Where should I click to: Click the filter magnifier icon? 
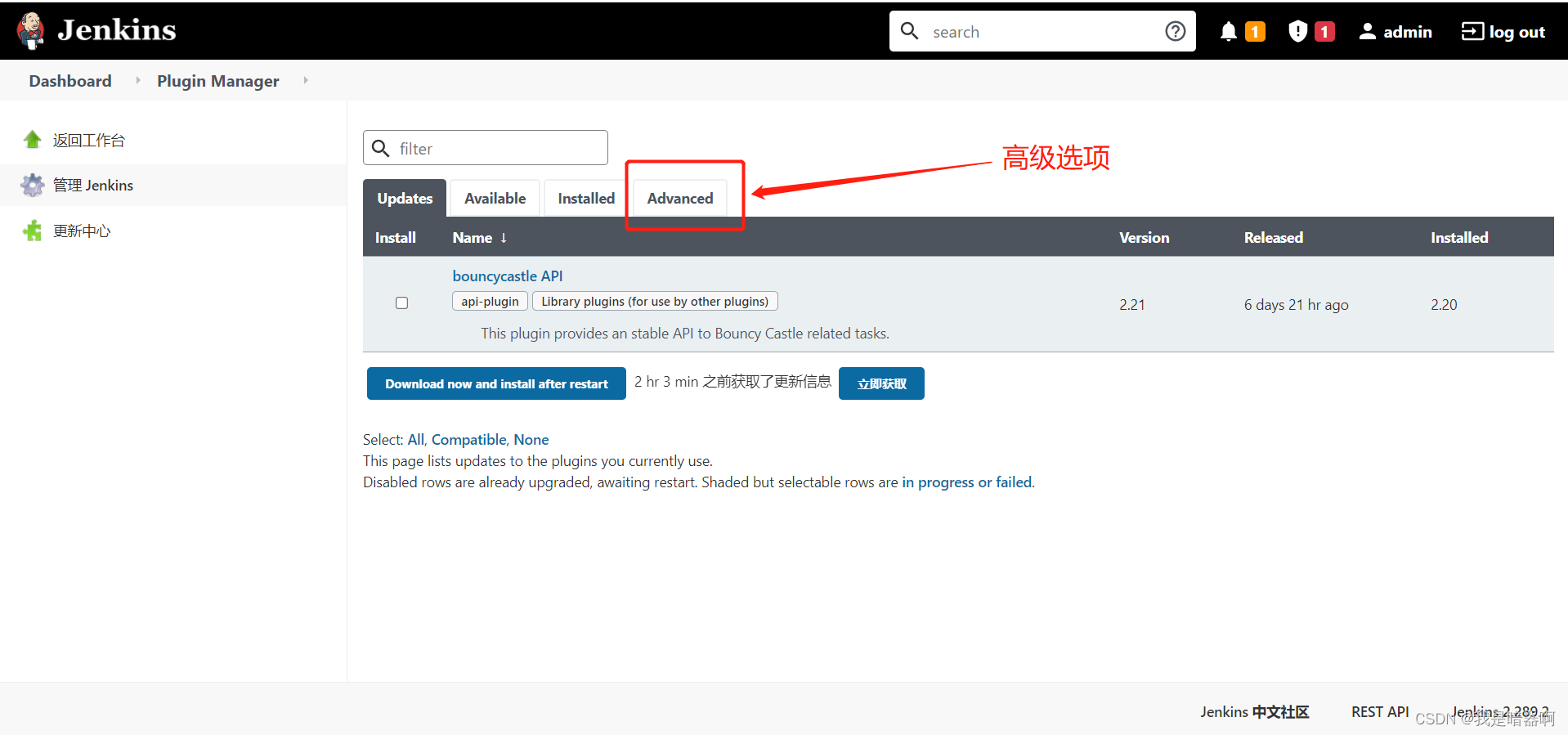(x=380, y=148)
